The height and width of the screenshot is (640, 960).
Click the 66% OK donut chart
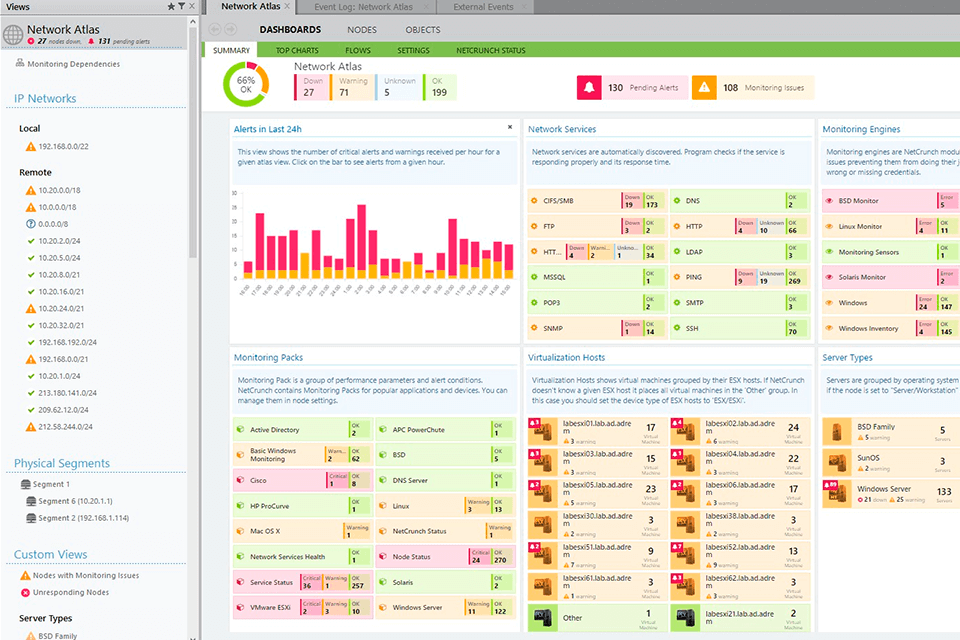coord(246,84)
